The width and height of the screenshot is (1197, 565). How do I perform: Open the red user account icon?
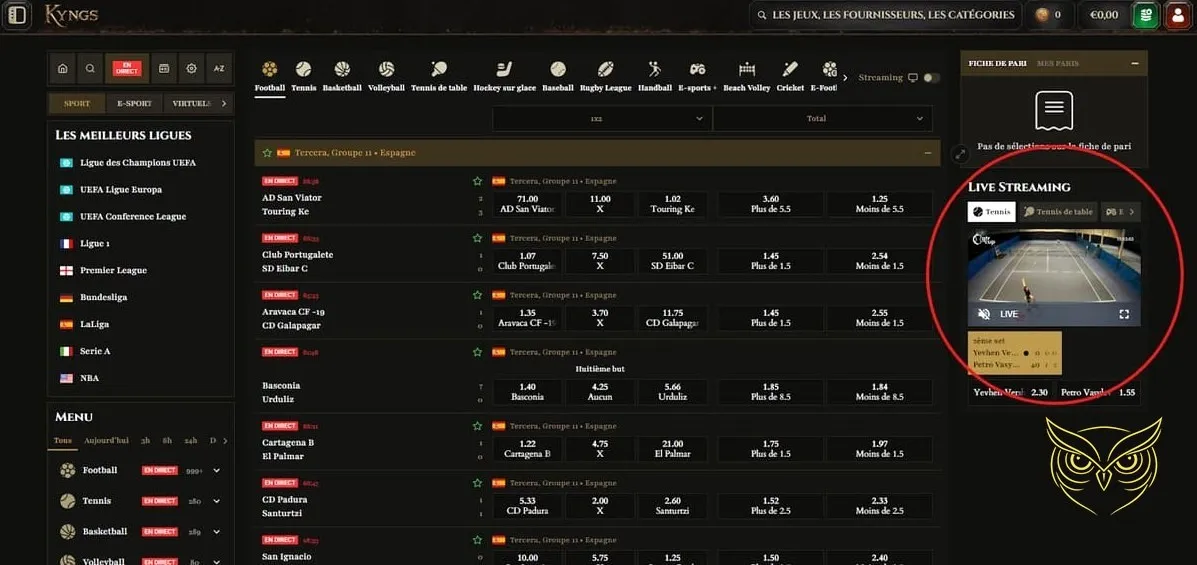coord(1178,15)
